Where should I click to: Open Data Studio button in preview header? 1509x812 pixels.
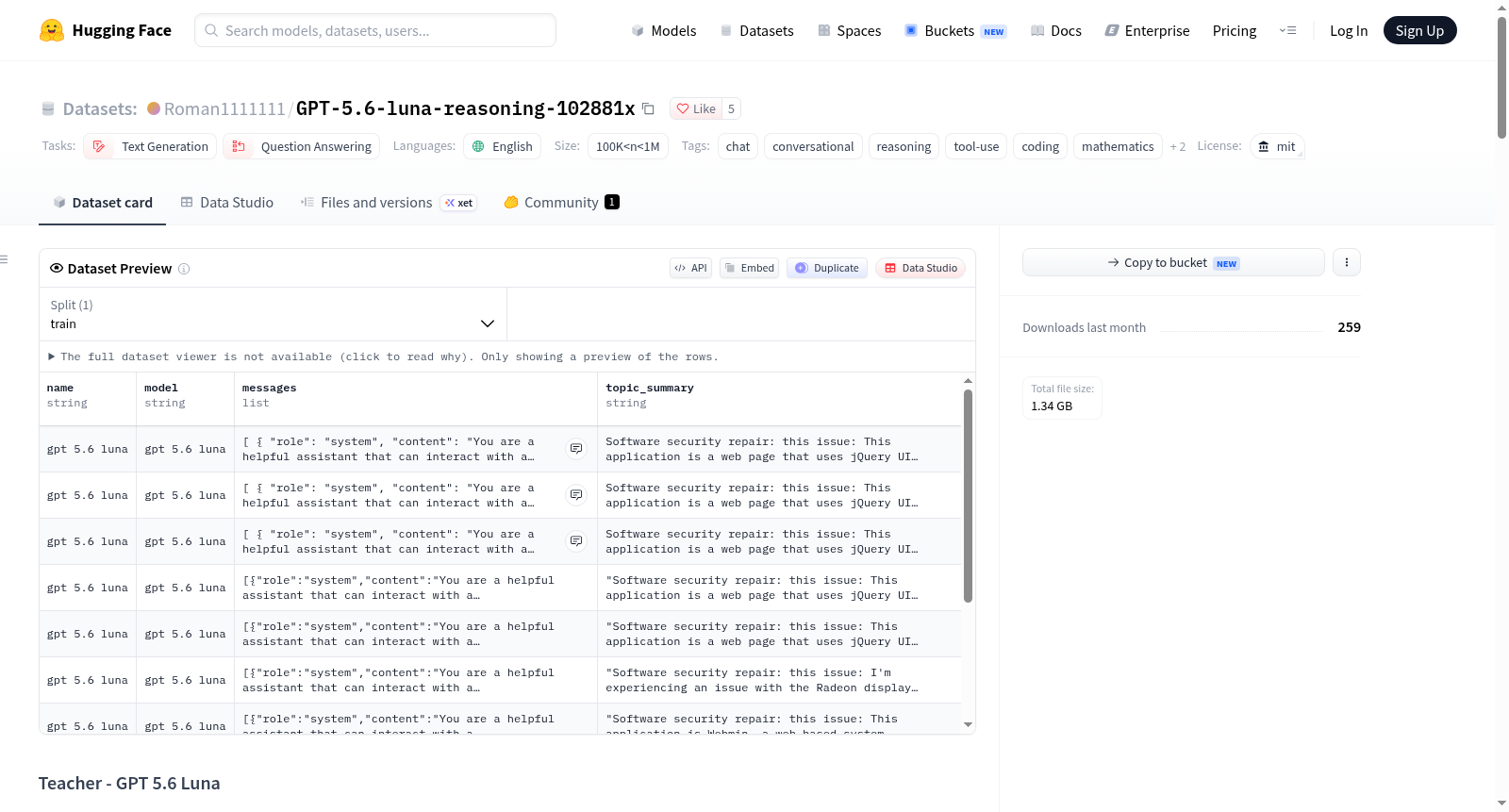tap(920, 268)
